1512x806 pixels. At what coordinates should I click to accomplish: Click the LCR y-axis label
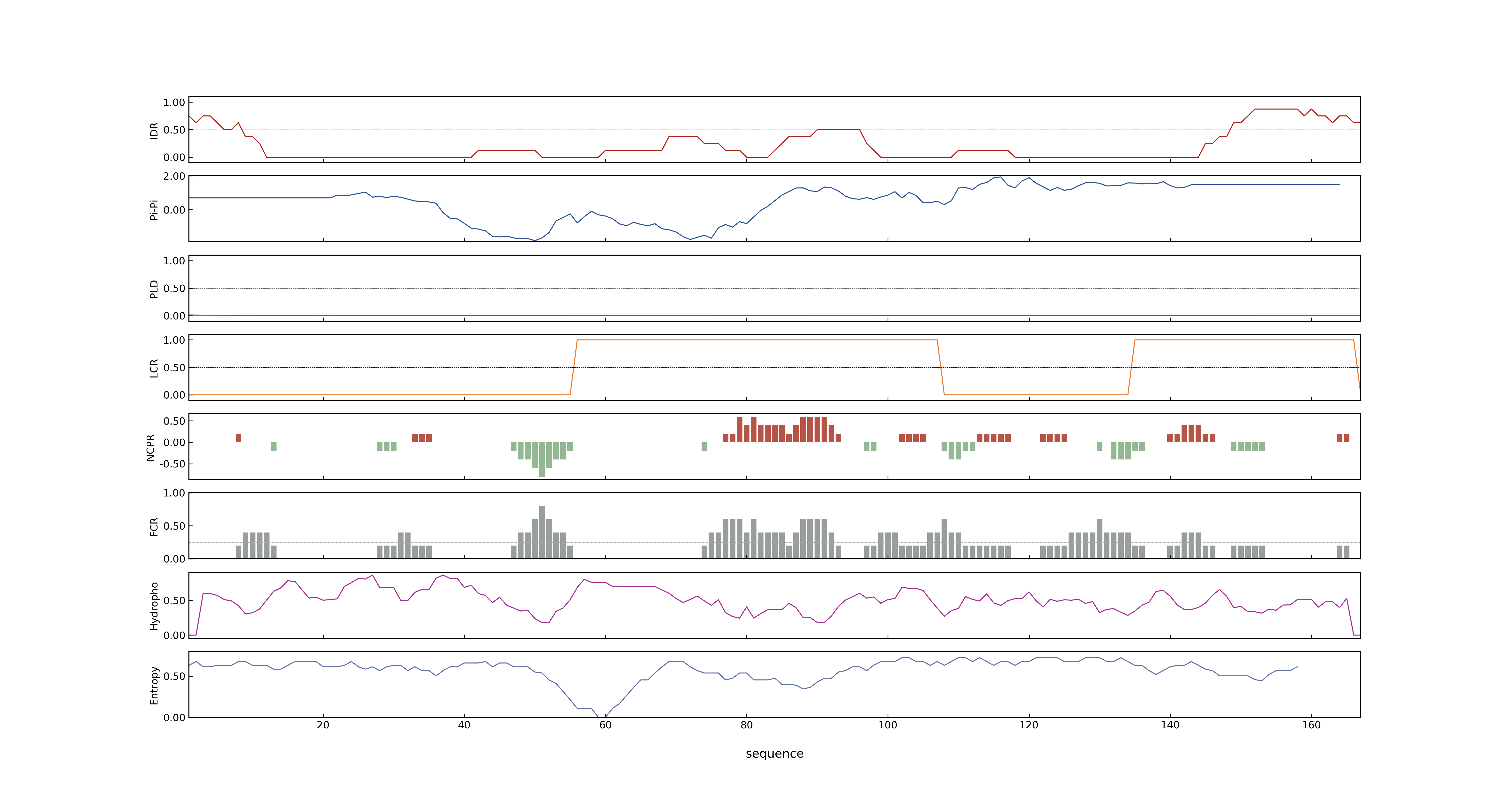pos(154,368)
